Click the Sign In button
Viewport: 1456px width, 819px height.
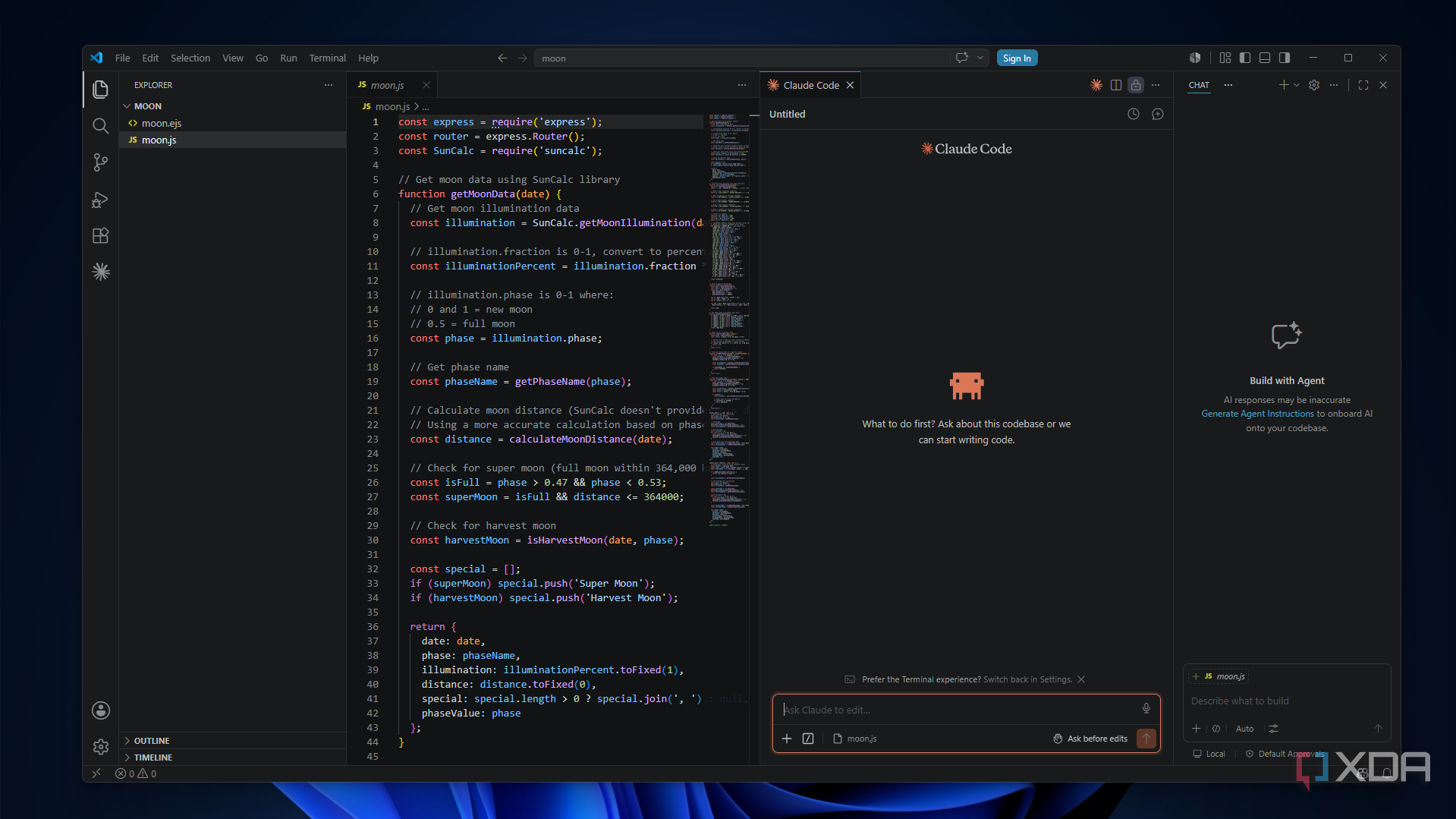point(1017,58)
